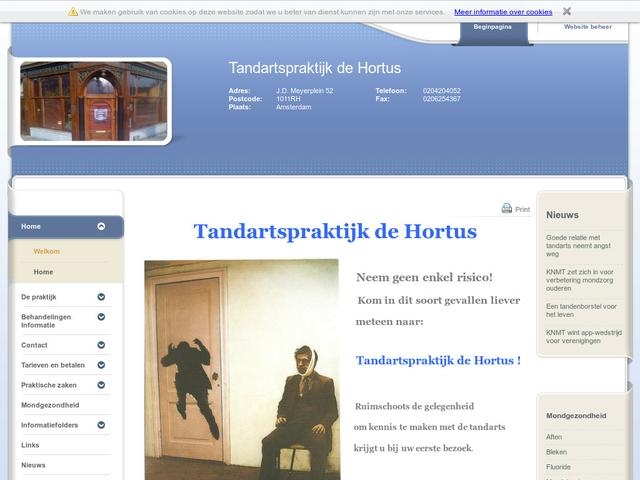Expand the Contact menu arrow
Viewport: 640px width, 480px height.
[x=101, y=345]
